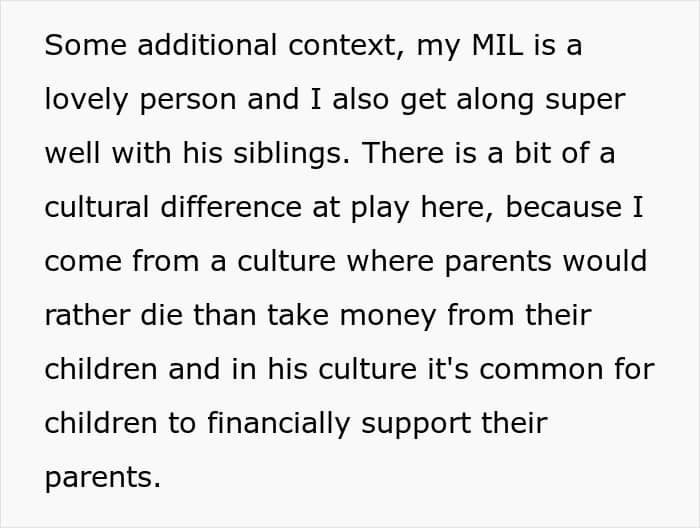Click the word "cultural" in fourth line
700x528 pixels.
97,207
